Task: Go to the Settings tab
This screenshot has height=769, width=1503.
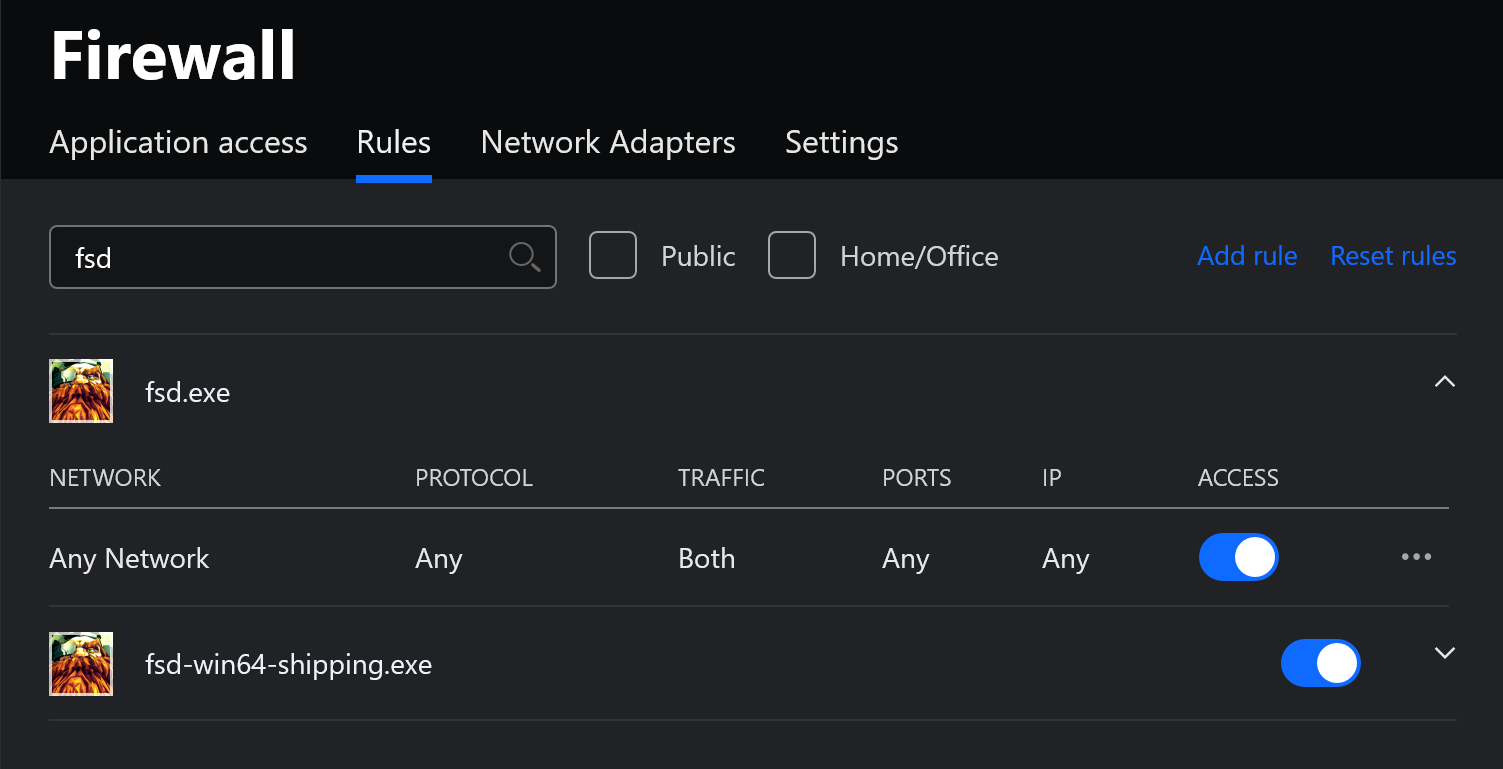Action: pyautogui.click(x=841, y=142)
